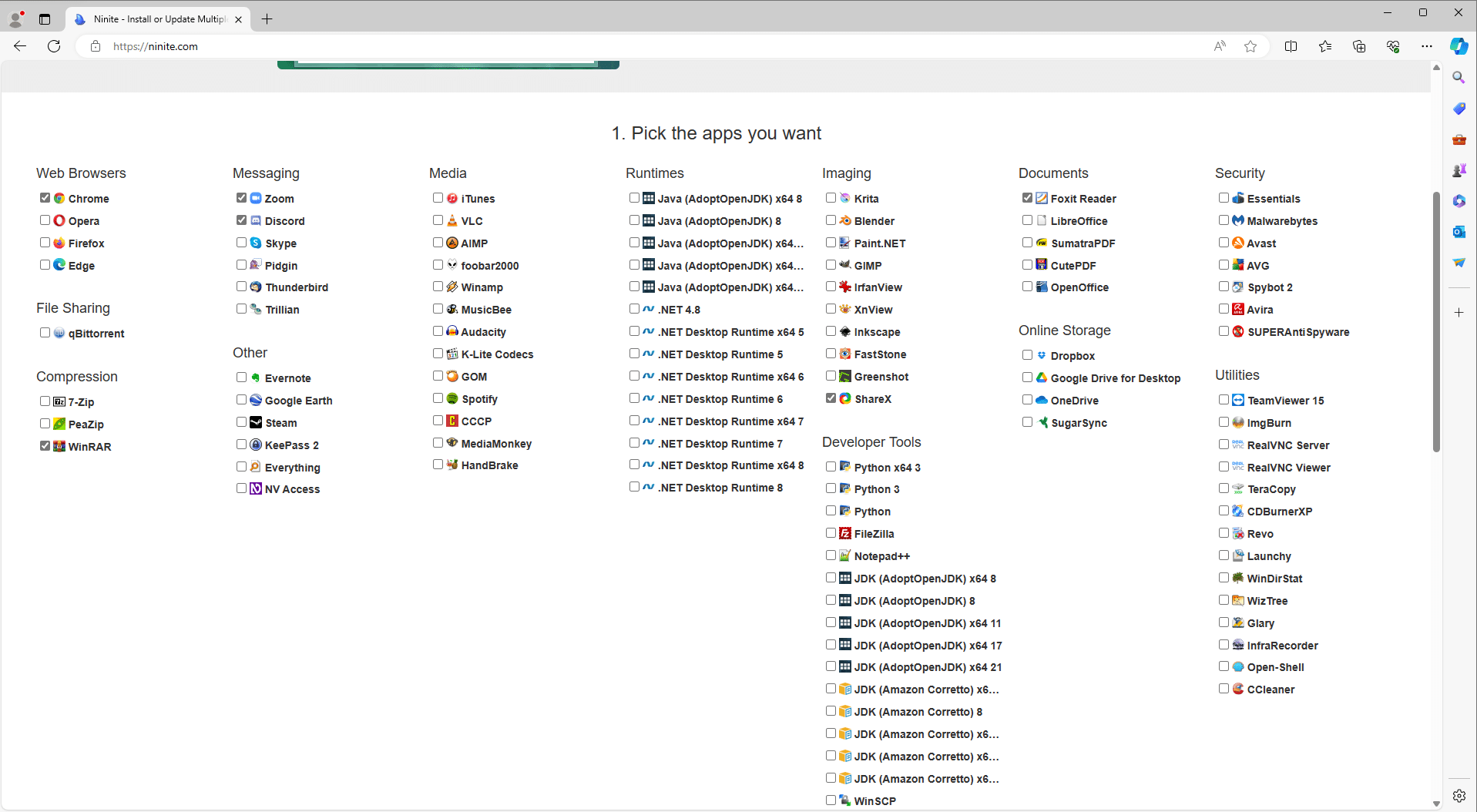Screen dimensions: 1477x812
Task: Open Copilot from the Edge toolbar
Action: tap(1459, 46)
